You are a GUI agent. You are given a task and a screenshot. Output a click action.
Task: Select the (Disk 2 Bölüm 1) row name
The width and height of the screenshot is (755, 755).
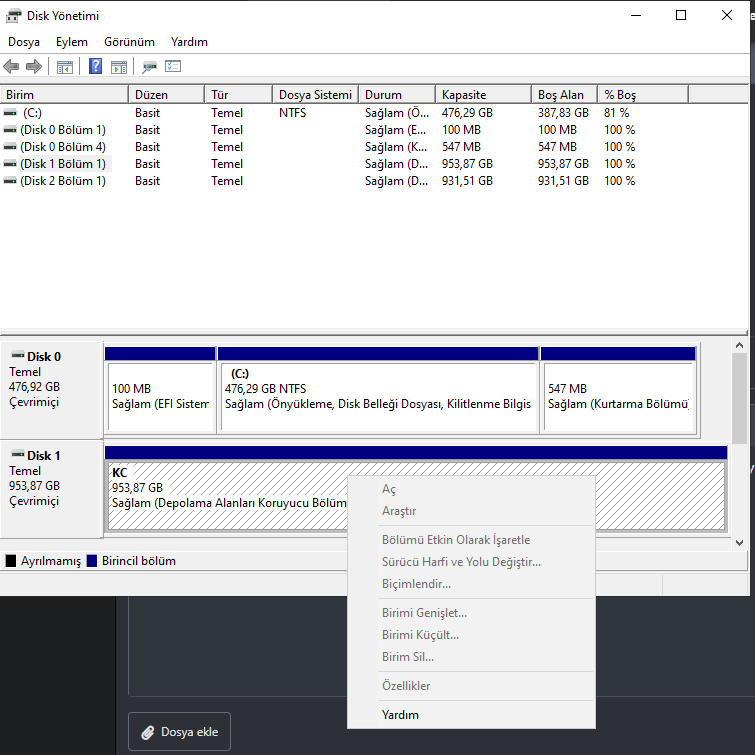63,181
